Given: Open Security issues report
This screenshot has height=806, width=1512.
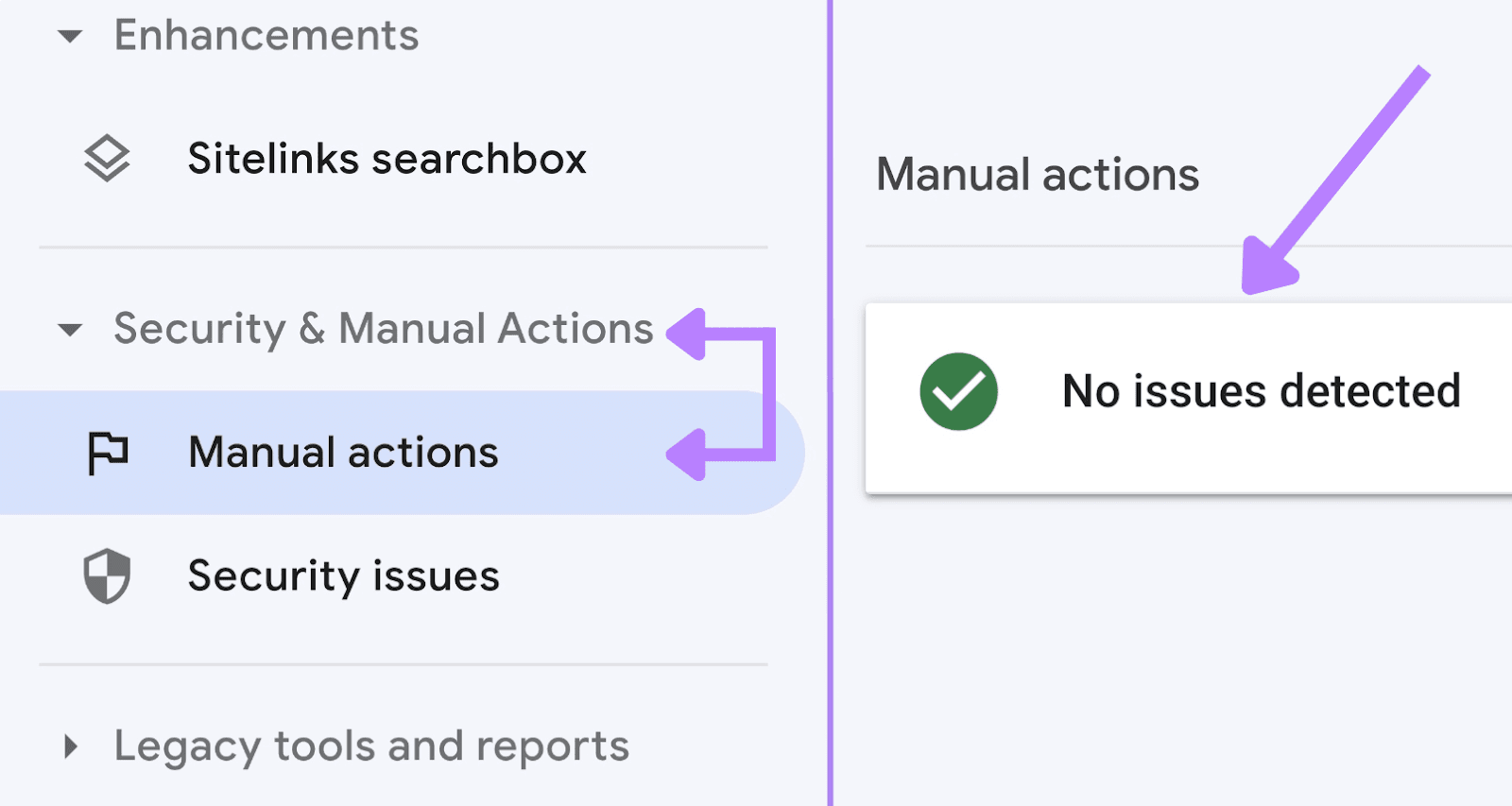Looking at the screenshot, I should pyautogui.click(x=343, y=576).
